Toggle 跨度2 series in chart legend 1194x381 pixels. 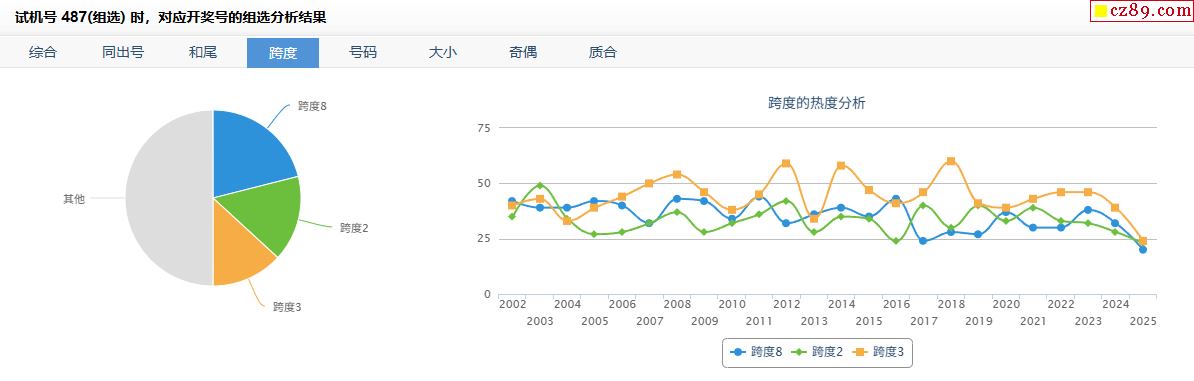(817, 352)
